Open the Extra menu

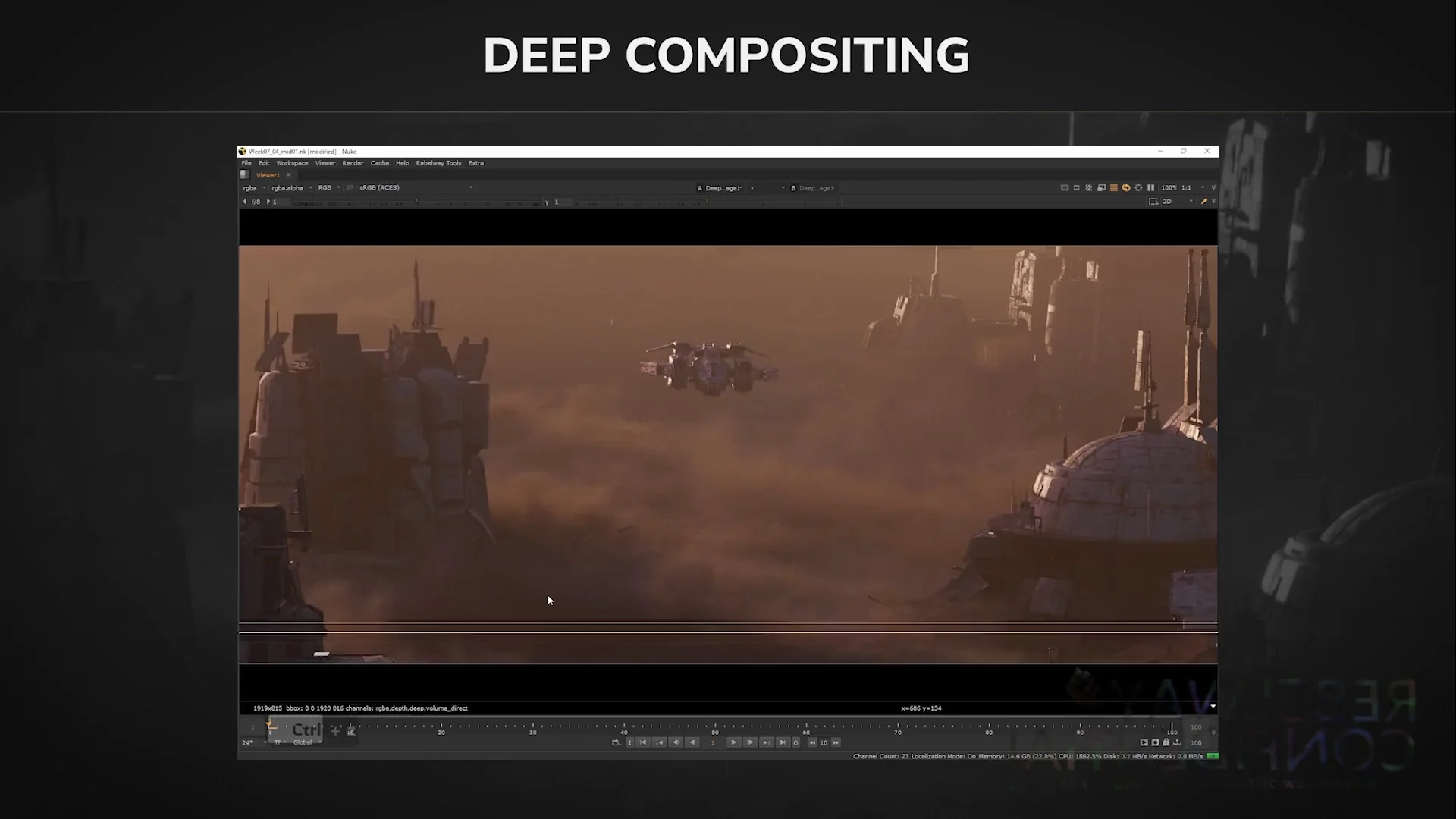coord(475,163)
